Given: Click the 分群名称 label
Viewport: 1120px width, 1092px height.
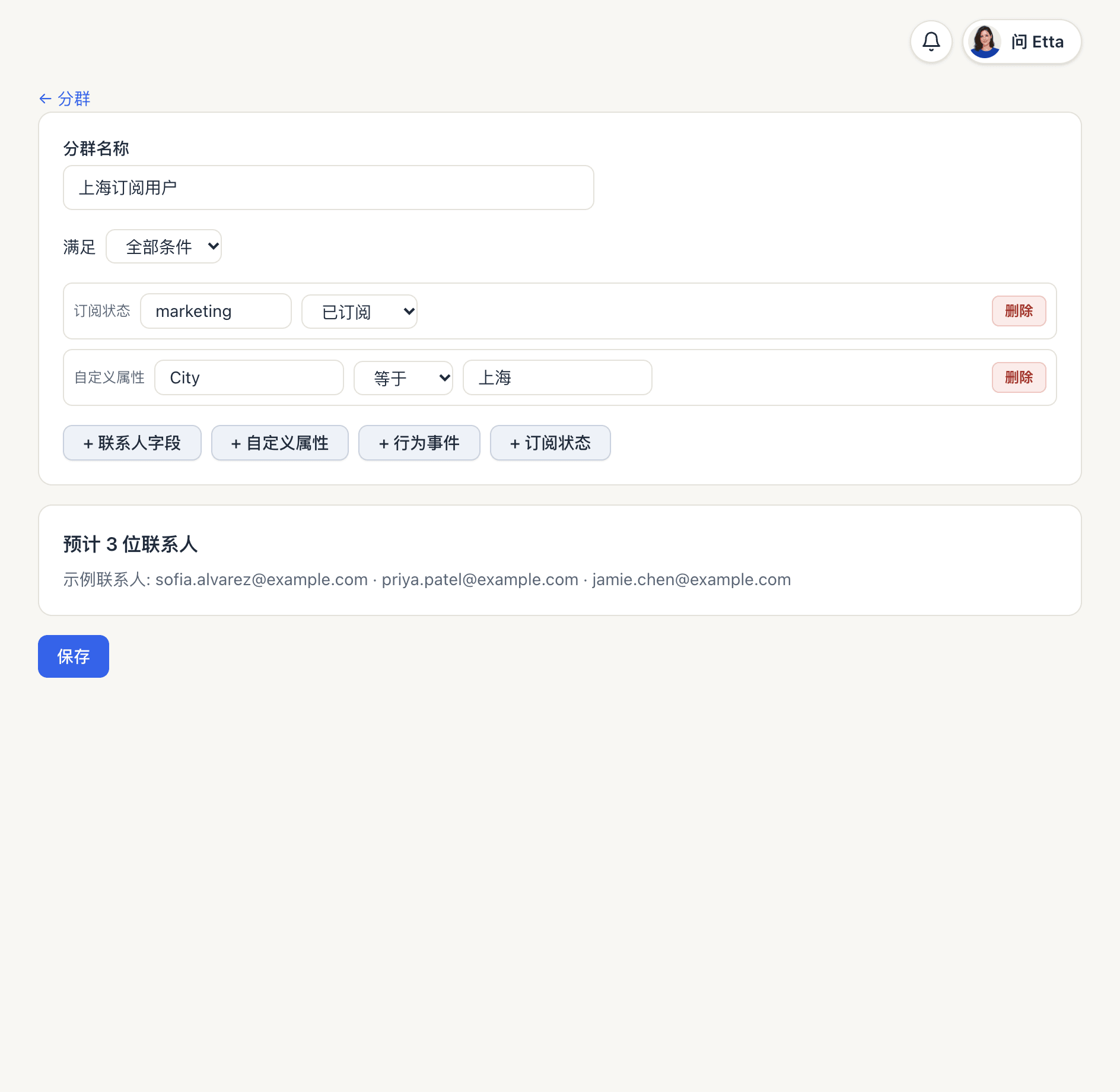Looking at the screenshot, I should tap(96, 148).
